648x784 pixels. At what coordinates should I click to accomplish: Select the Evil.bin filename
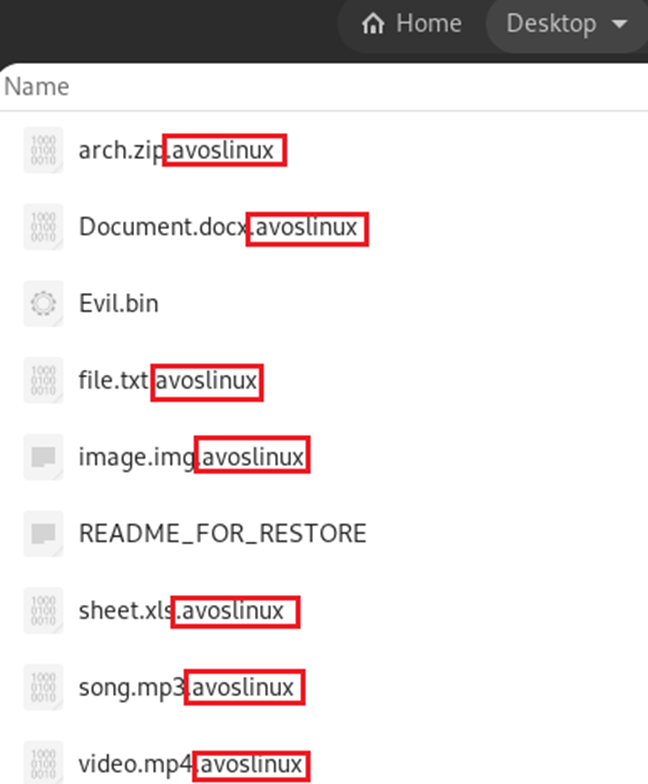coord(118,303)
